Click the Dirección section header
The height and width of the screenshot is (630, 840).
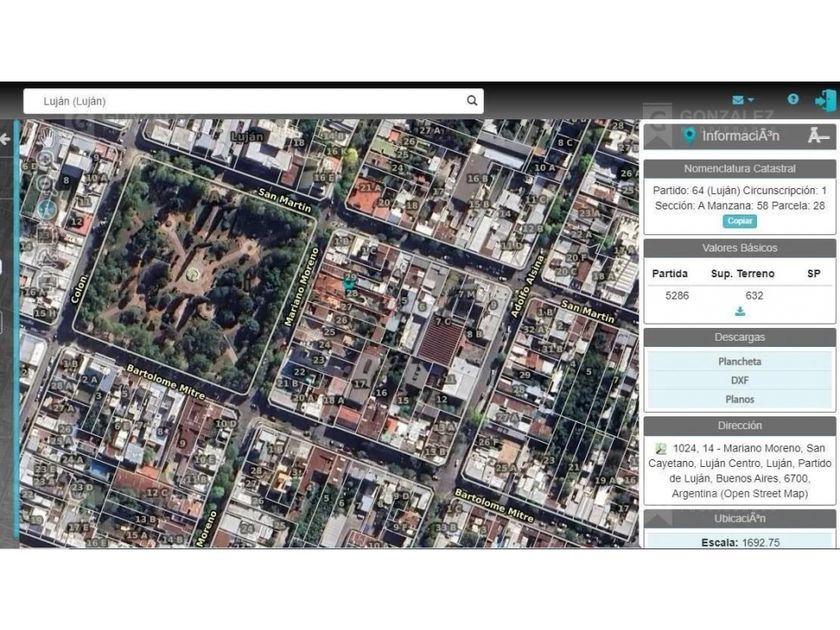tap(740, 426)
